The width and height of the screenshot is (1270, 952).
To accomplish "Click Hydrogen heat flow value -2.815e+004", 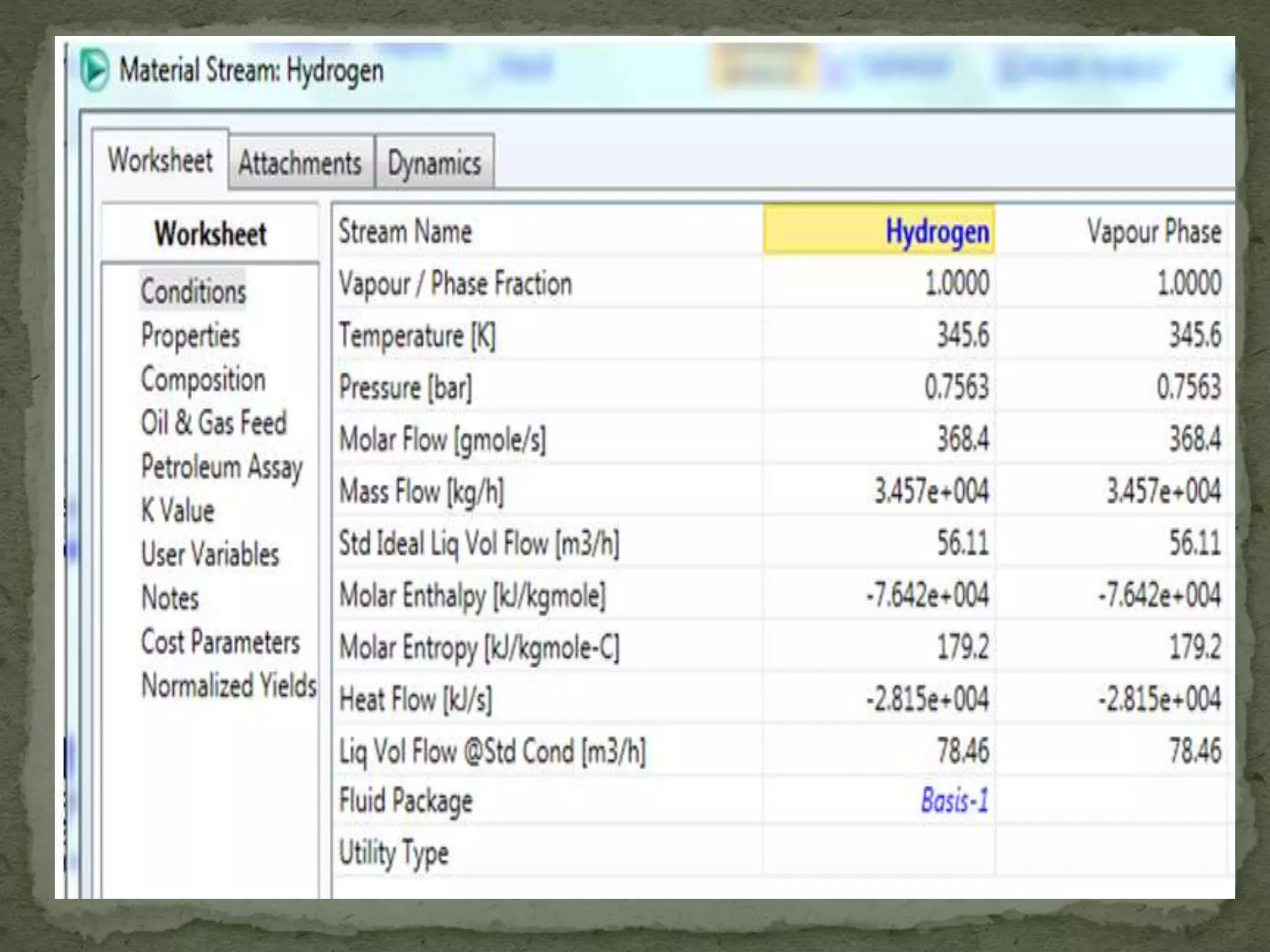I will point(928,699).
